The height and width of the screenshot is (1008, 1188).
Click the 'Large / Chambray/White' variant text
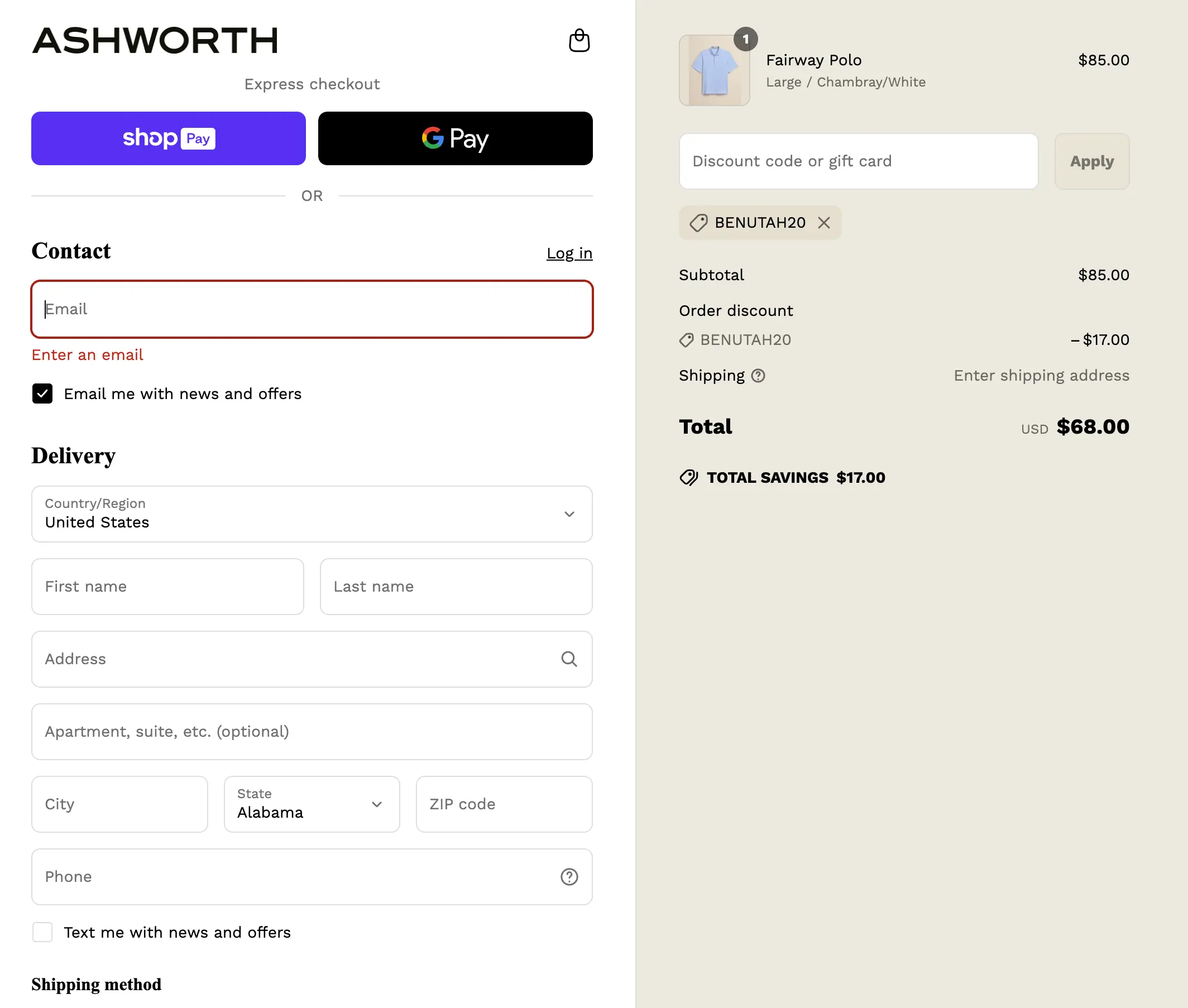click(x=846, y=82)
